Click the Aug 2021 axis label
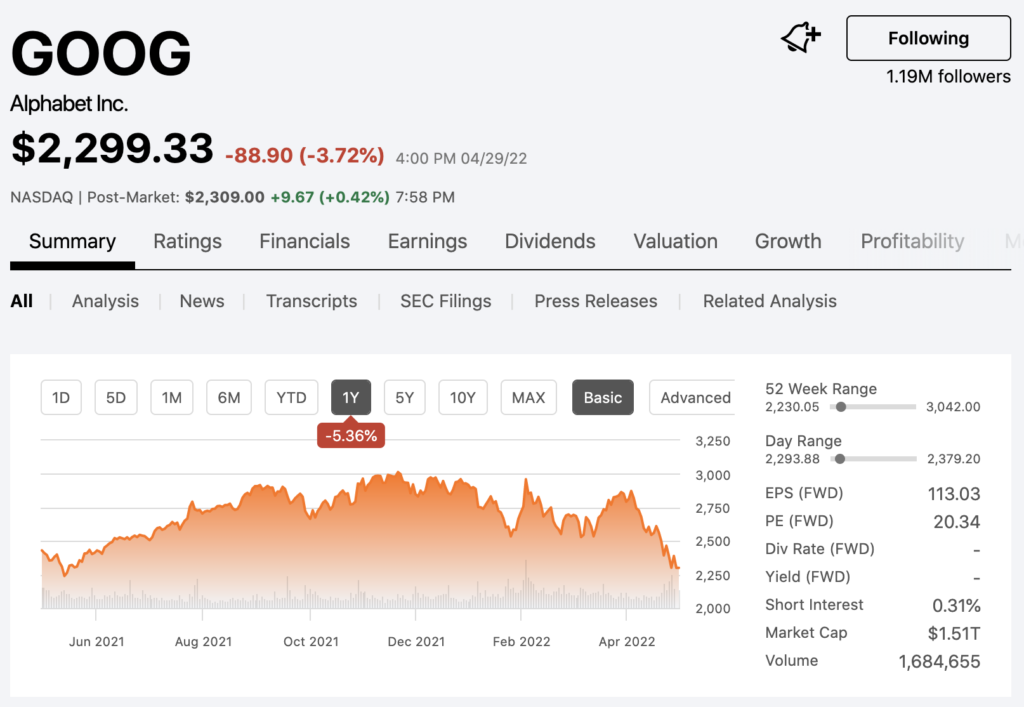The image size is (1024, 707). pos(203,642)
